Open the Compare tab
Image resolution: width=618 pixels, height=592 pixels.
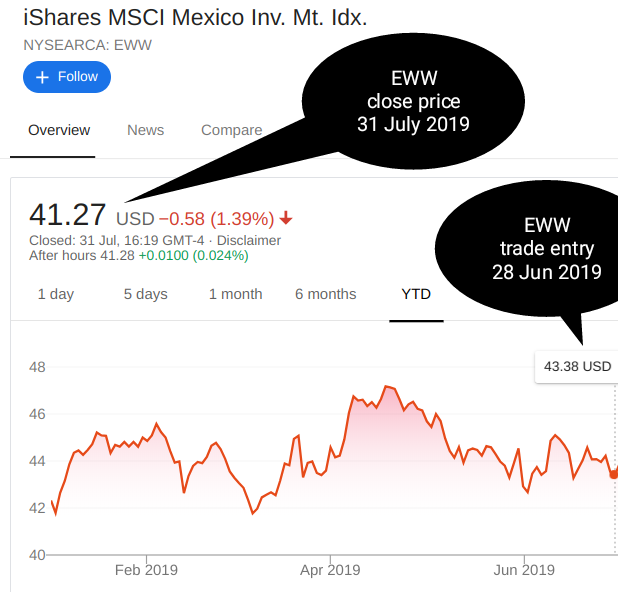point(232,130)
